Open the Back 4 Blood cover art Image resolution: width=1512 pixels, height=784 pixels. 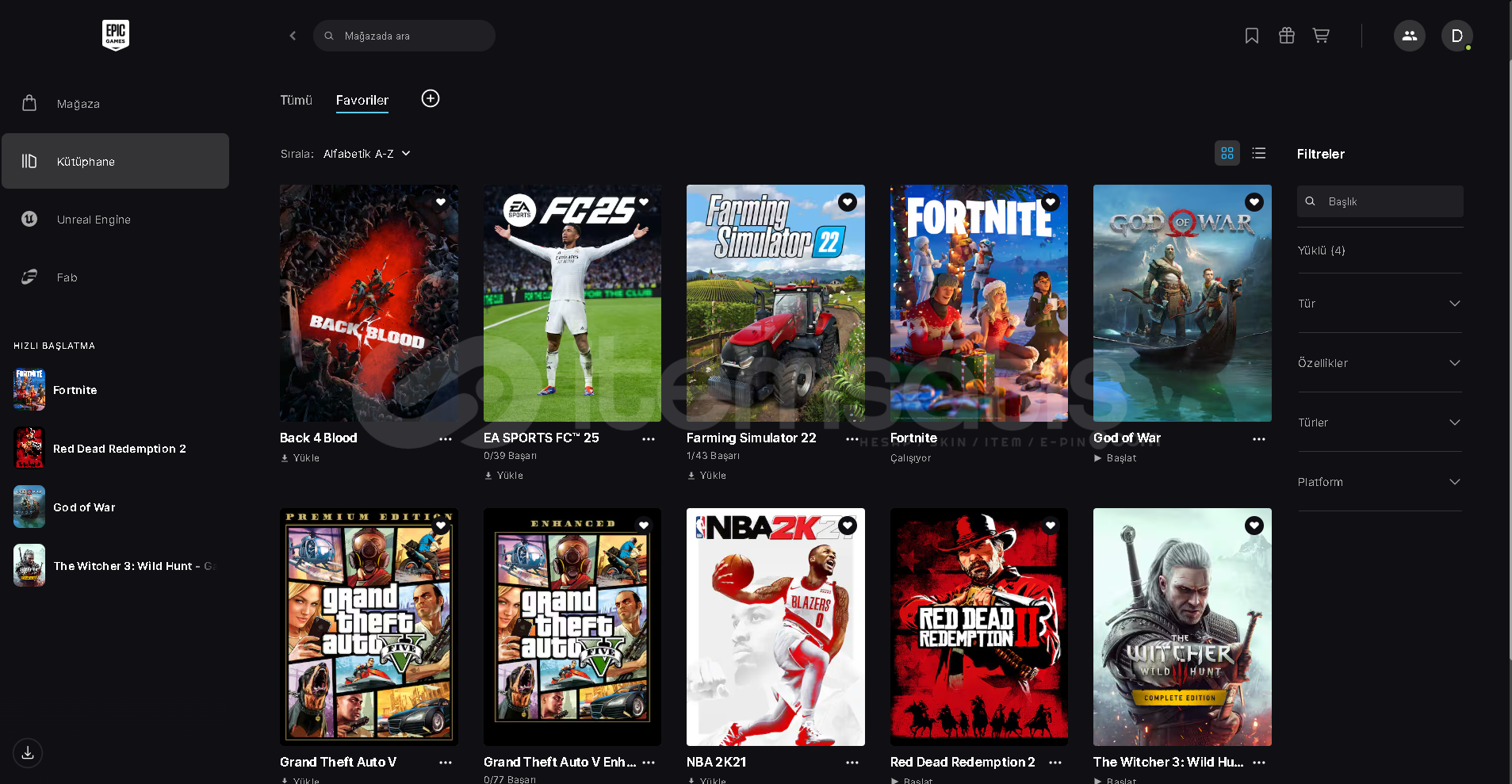point(369,304)
